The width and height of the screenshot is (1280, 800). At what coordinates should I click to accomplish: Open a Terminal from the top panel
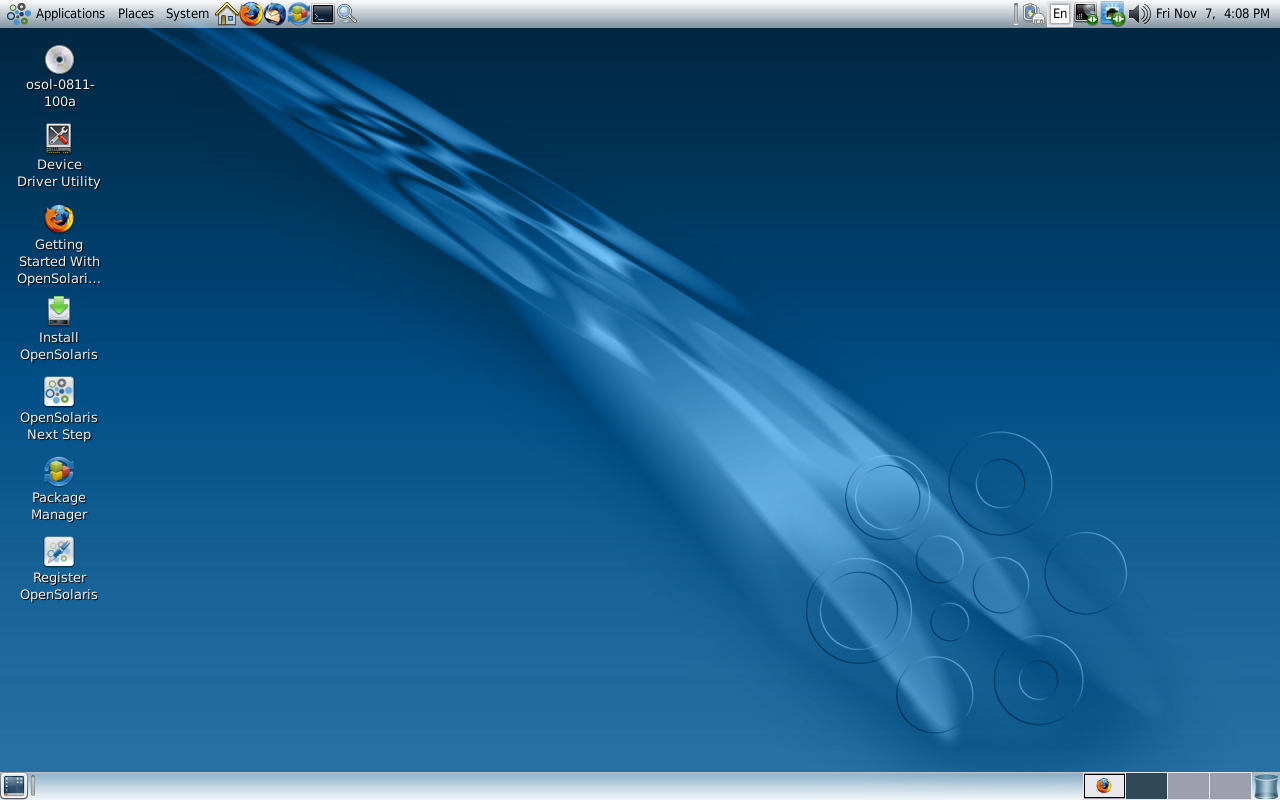click(322, 13)
